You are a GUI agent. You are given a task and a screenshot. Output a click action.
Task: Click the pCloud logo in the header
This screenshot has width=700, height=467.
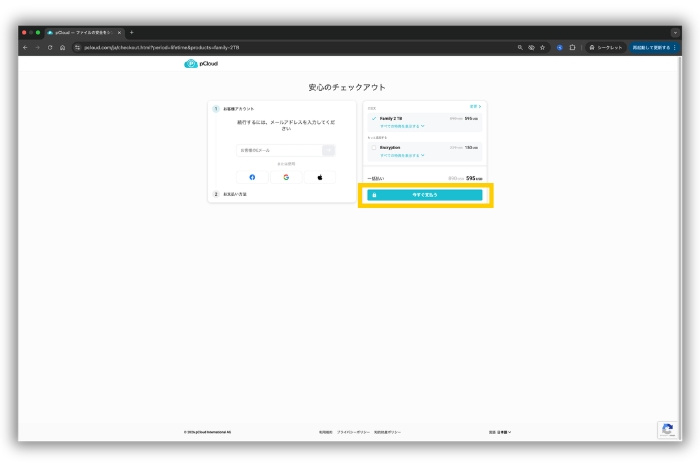point(201,64)
